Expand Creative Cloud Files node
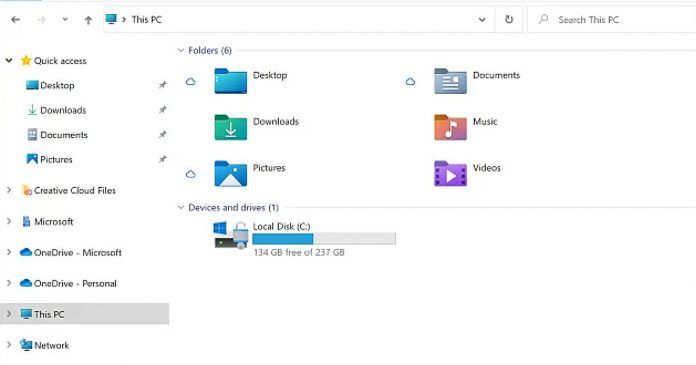 pyautogui.click(x=9, y=190)
